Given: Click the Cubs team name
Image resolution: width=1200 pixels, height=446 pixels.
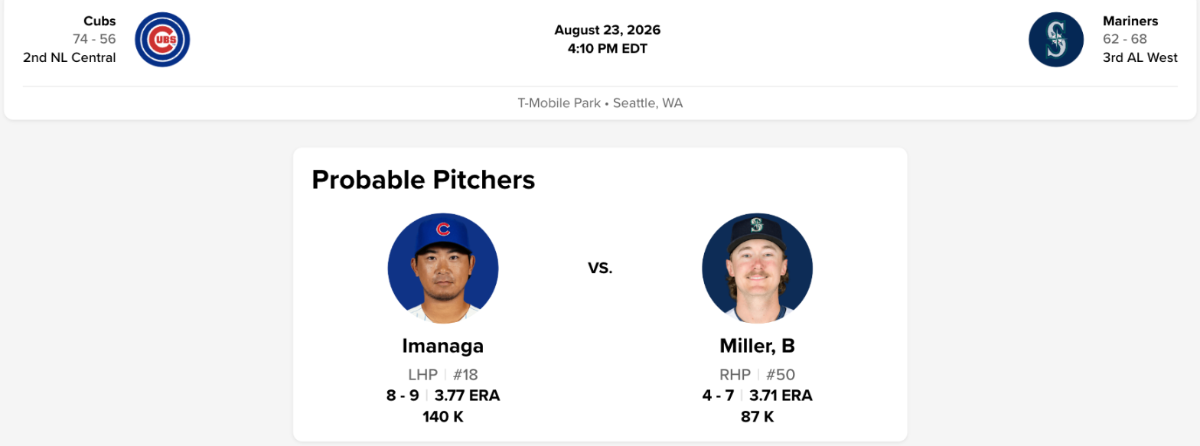Looking at the screenshot, I should click(x=100, y=21).
